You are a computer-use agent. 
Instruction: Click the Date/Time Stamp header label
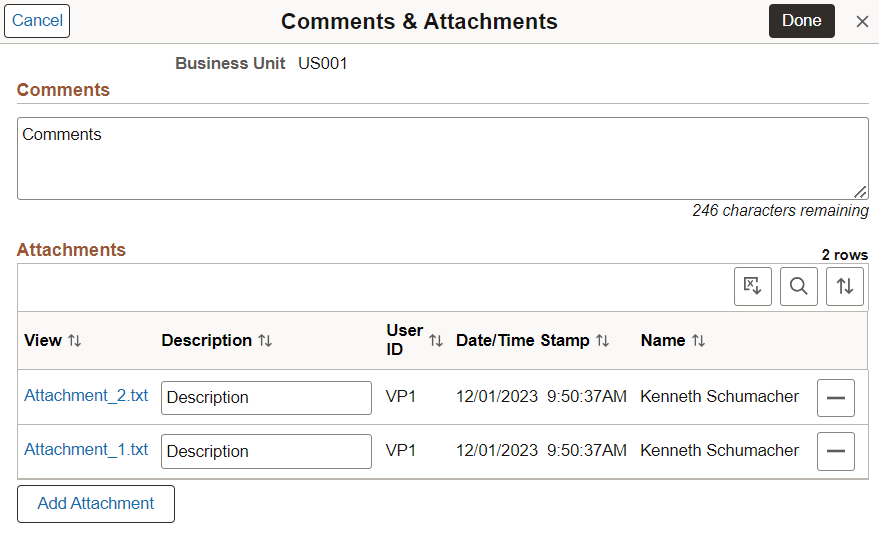click(522, 340)
